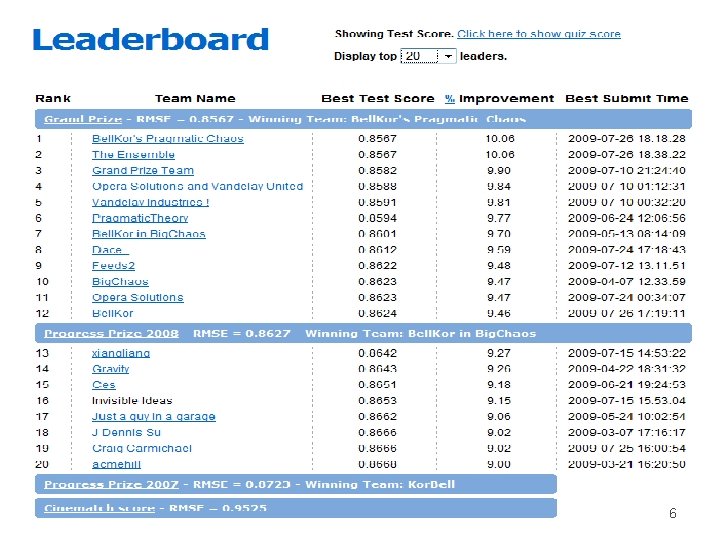Open Grand Prize Team link
Image resolution: width=720 pixels, height=540 pixels.
[143, 170]
